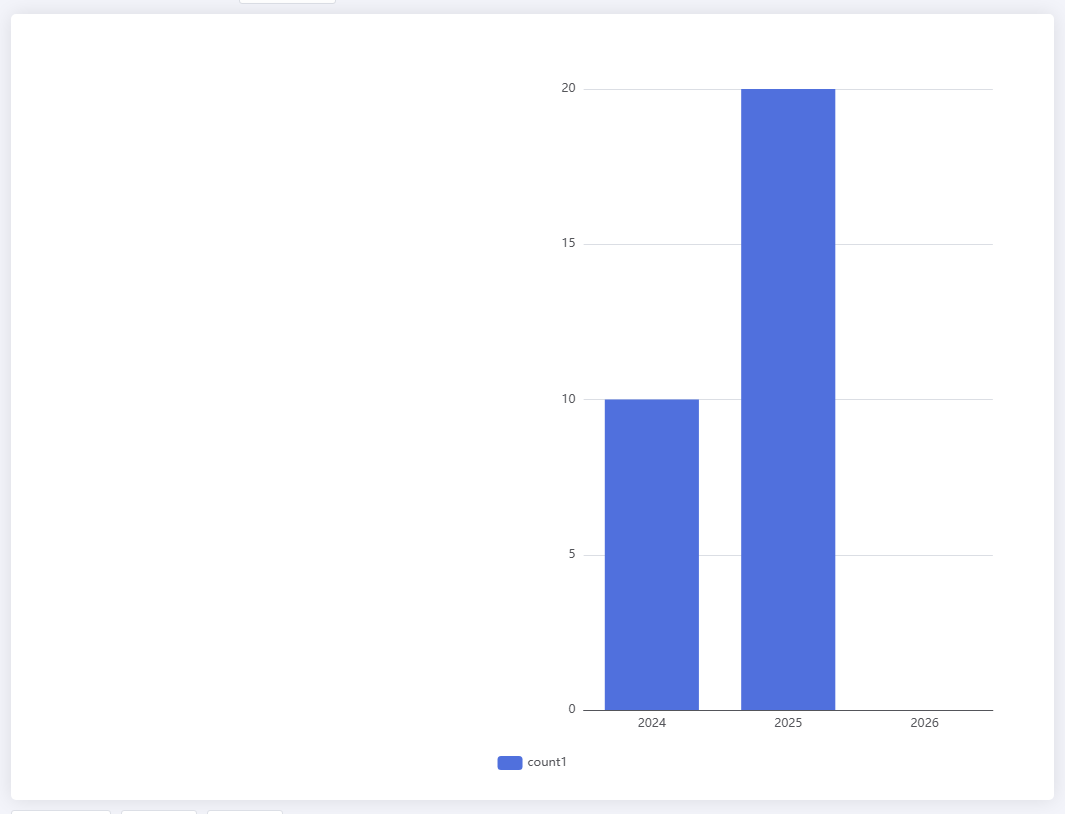Screen dimensions: 1065x814
Task: Toggle the count1 legend color swatch
Action: coord(509,763)
